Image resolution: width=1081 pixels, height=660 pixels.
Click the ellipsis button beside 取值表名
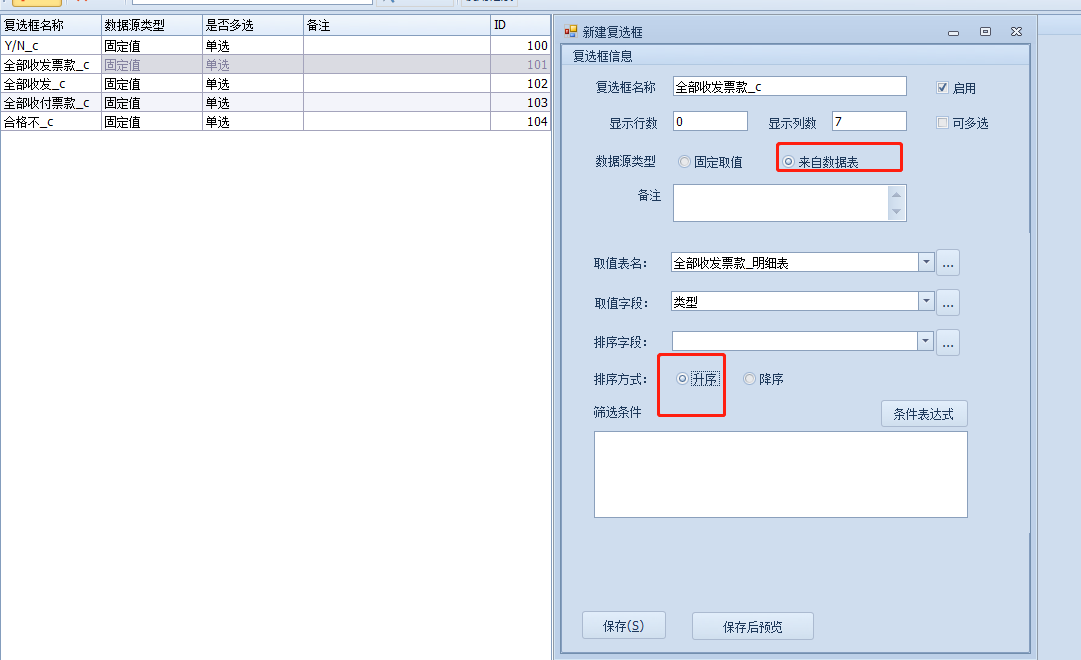948,263
